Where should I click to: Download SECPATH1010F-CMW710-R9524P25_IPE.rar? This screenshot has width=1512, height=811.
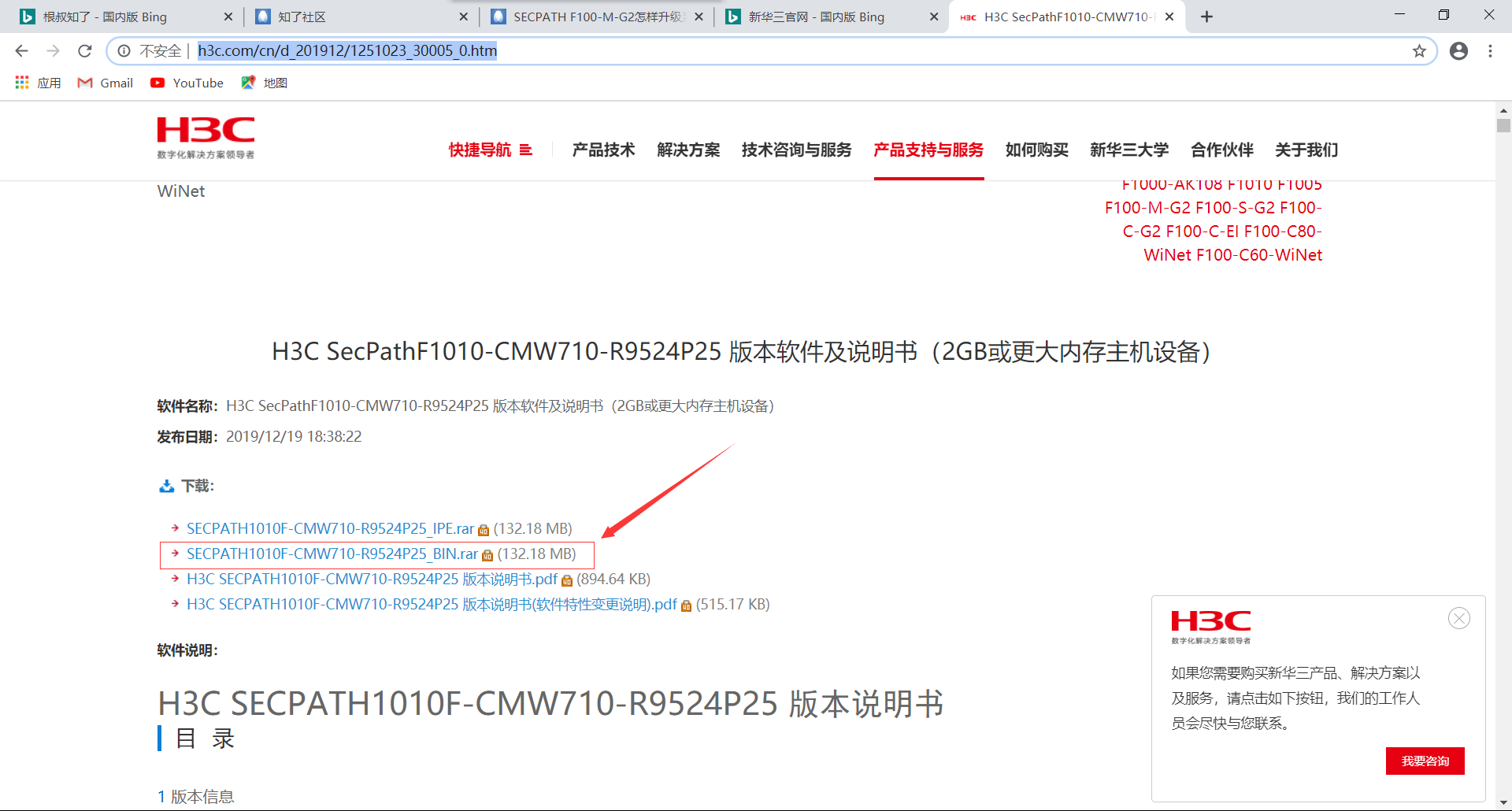[330, 528]
